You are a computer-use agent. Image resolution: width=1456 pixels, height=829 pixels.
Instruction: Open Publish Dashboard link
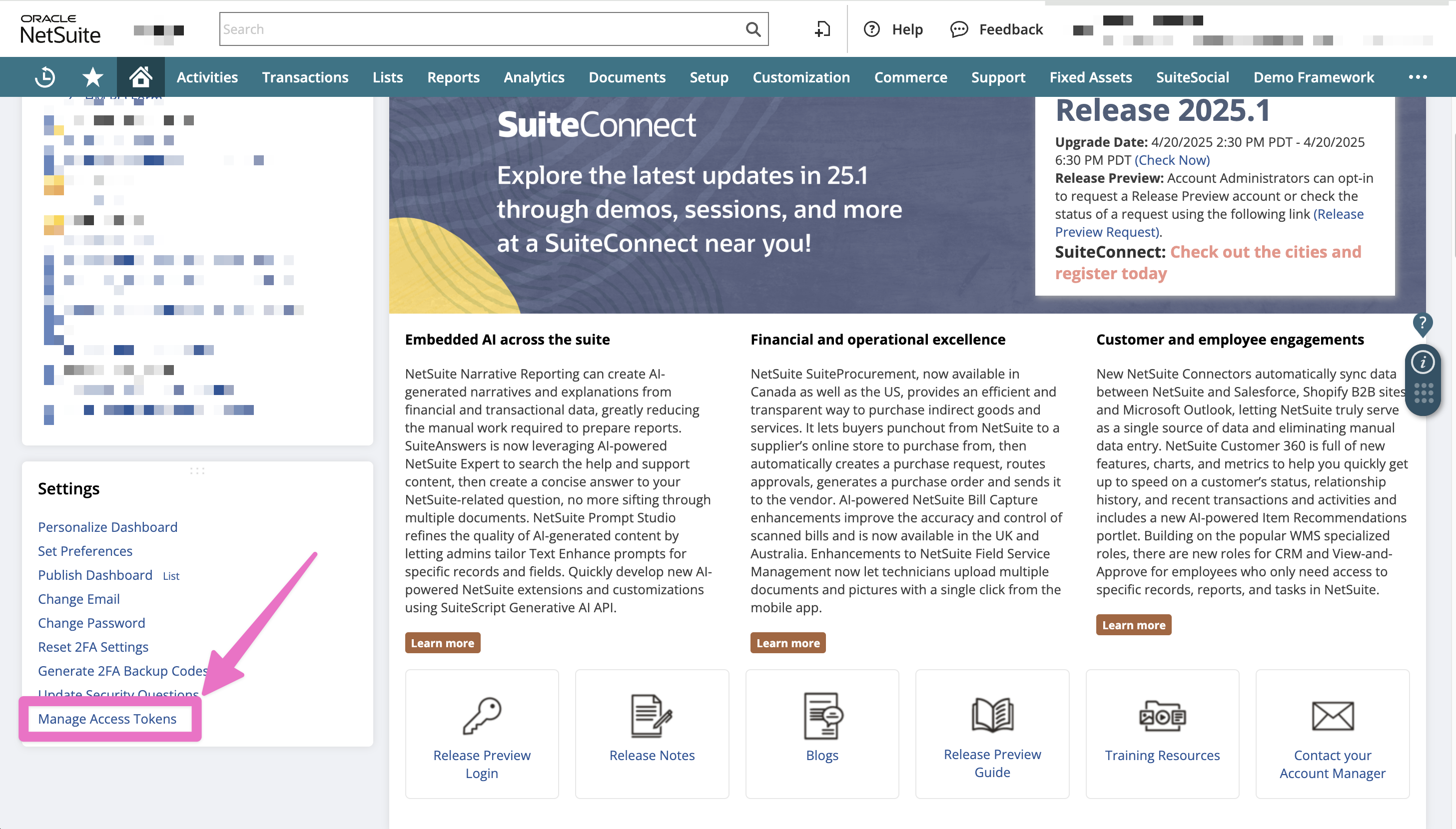click(x=95, y=574)
